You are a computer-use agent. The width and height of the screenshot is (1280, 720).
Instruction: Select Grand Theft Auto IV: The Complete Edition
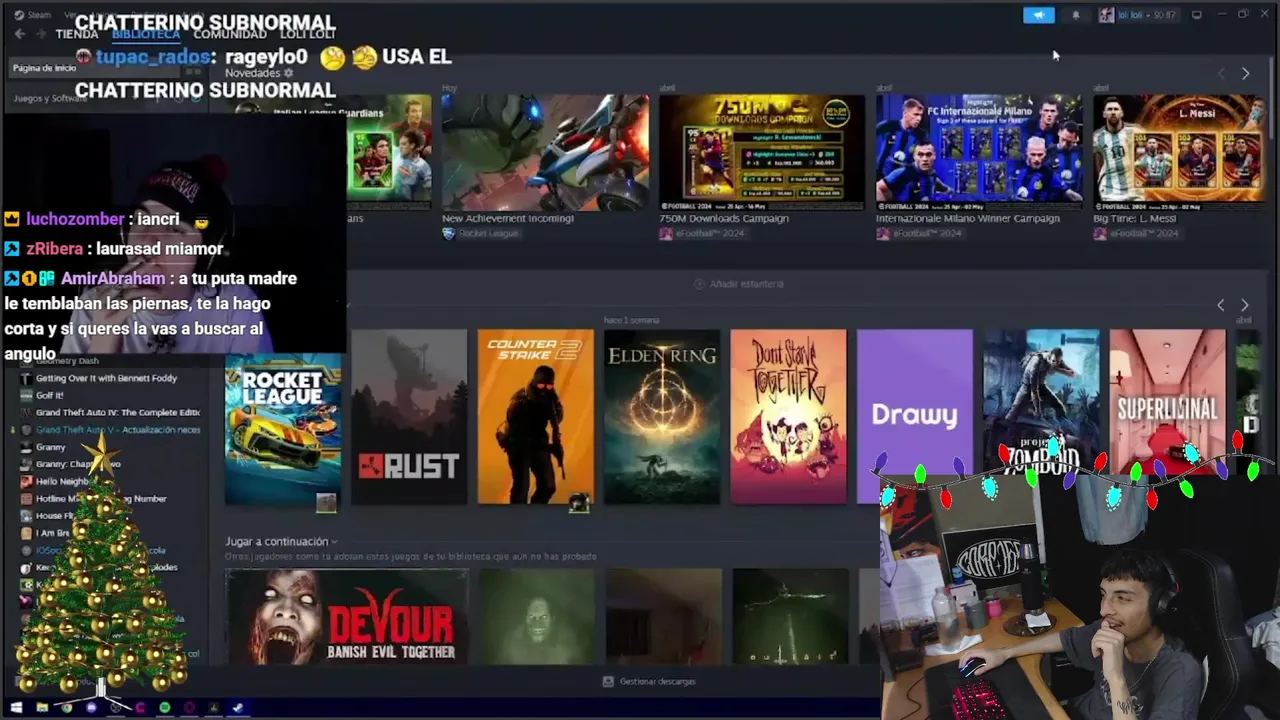coord(118,412)
